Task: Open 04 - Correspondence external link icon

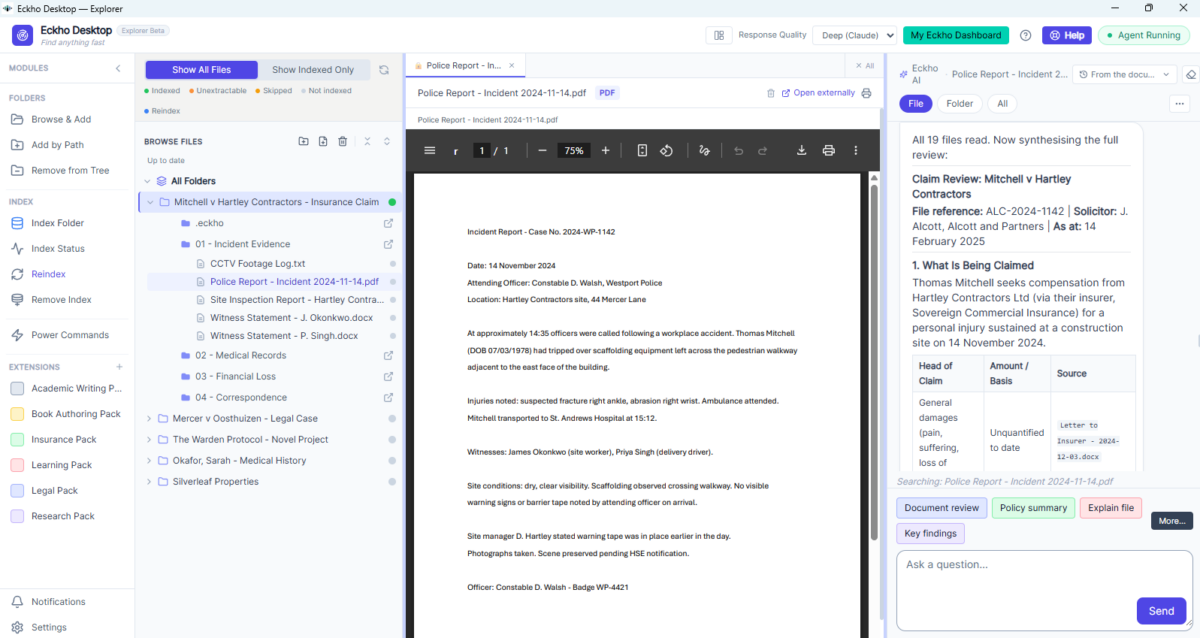Action: 388,397
